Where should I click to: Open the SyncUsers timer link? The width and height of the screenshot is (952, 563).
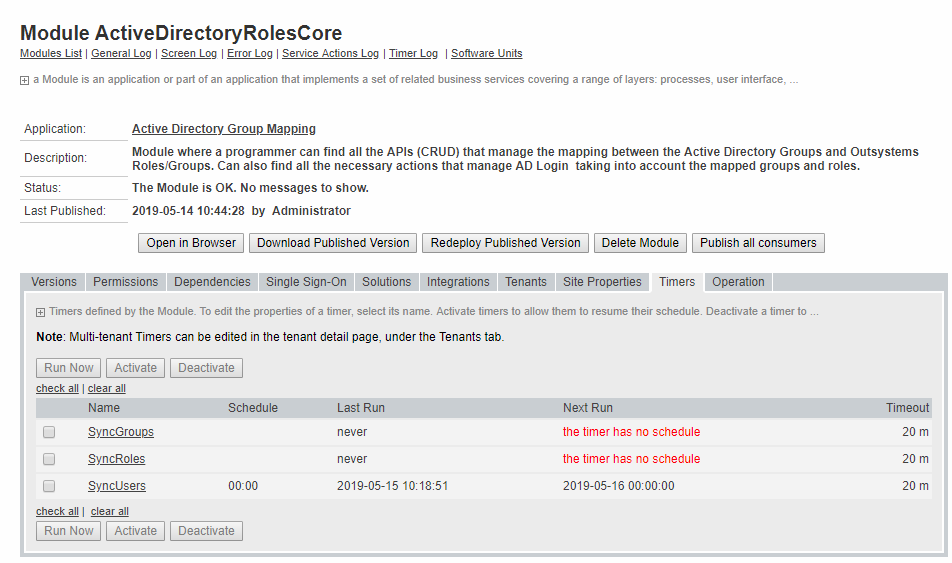(x=116, y=486)
